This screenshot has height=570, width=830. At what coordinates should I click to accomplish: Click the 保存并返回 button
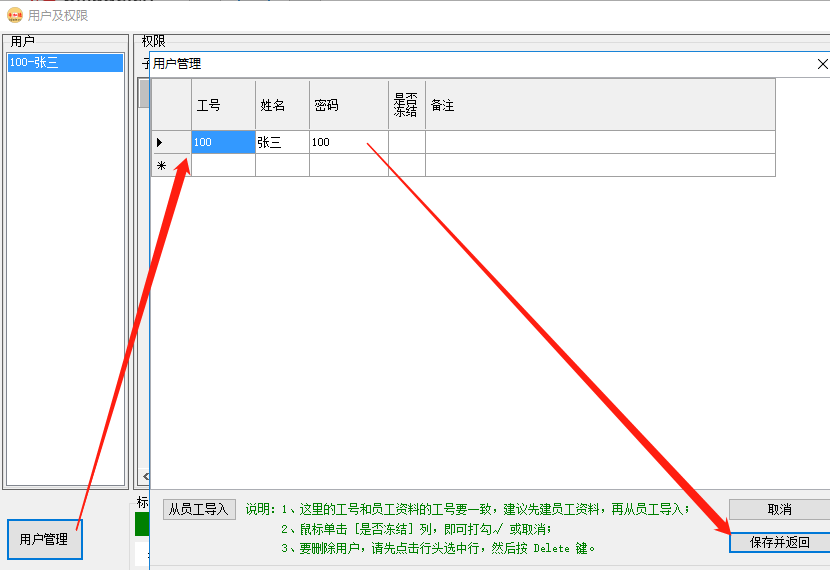click(779, 542)
